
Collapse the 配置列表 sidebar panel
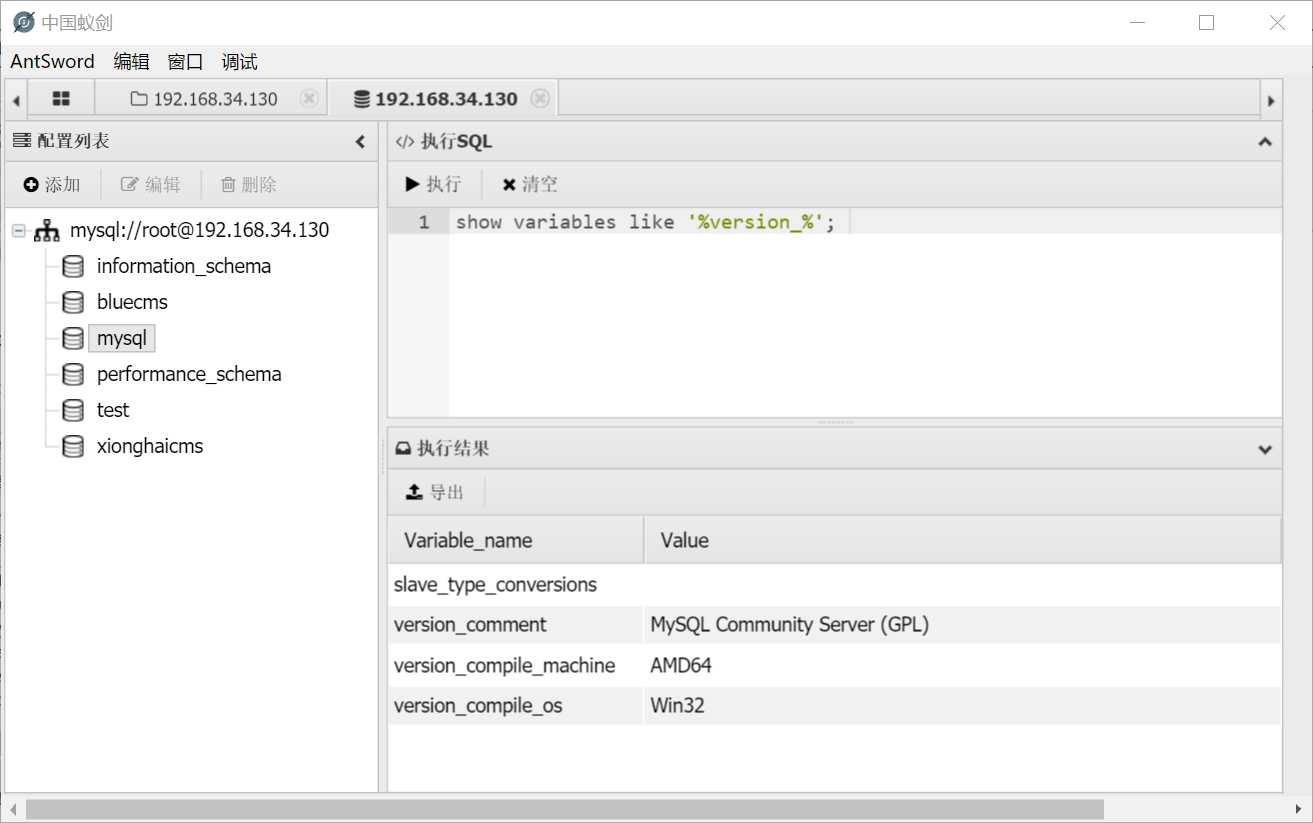click(361, 142)
